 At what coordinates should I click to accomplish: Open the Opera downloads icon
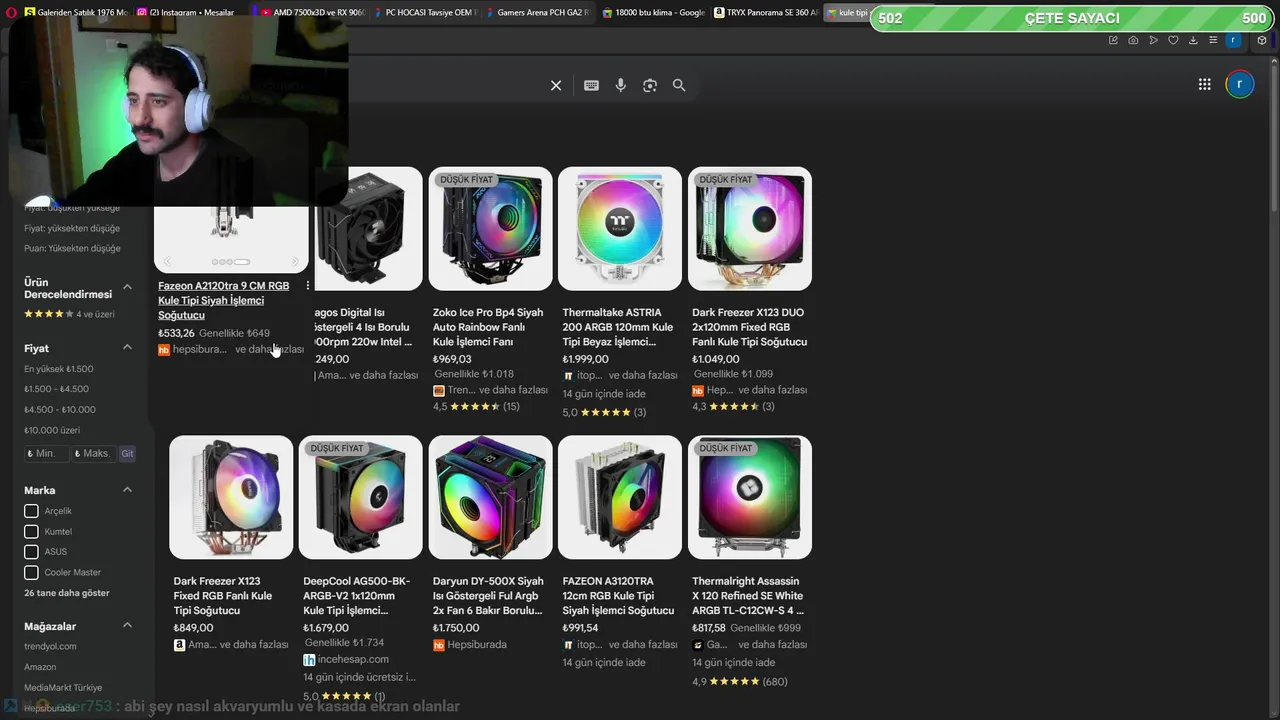1193,40
